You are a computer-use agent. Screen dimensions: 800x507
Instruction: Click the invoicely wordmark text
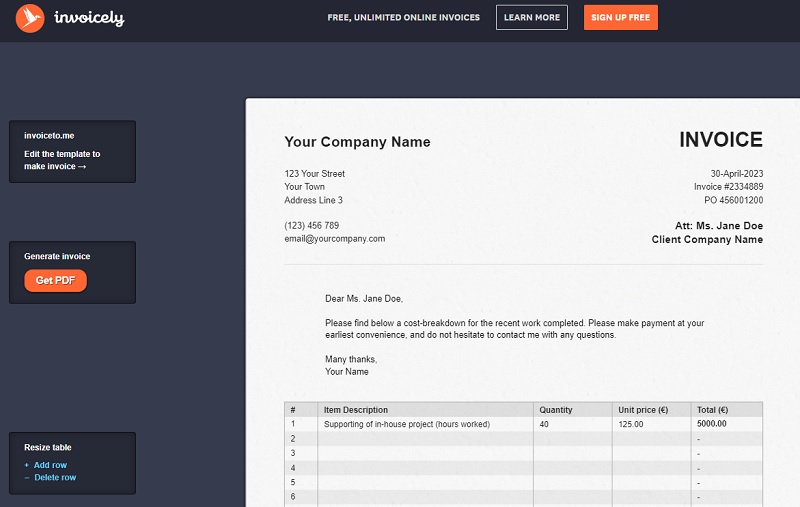[x=89, y=18]
